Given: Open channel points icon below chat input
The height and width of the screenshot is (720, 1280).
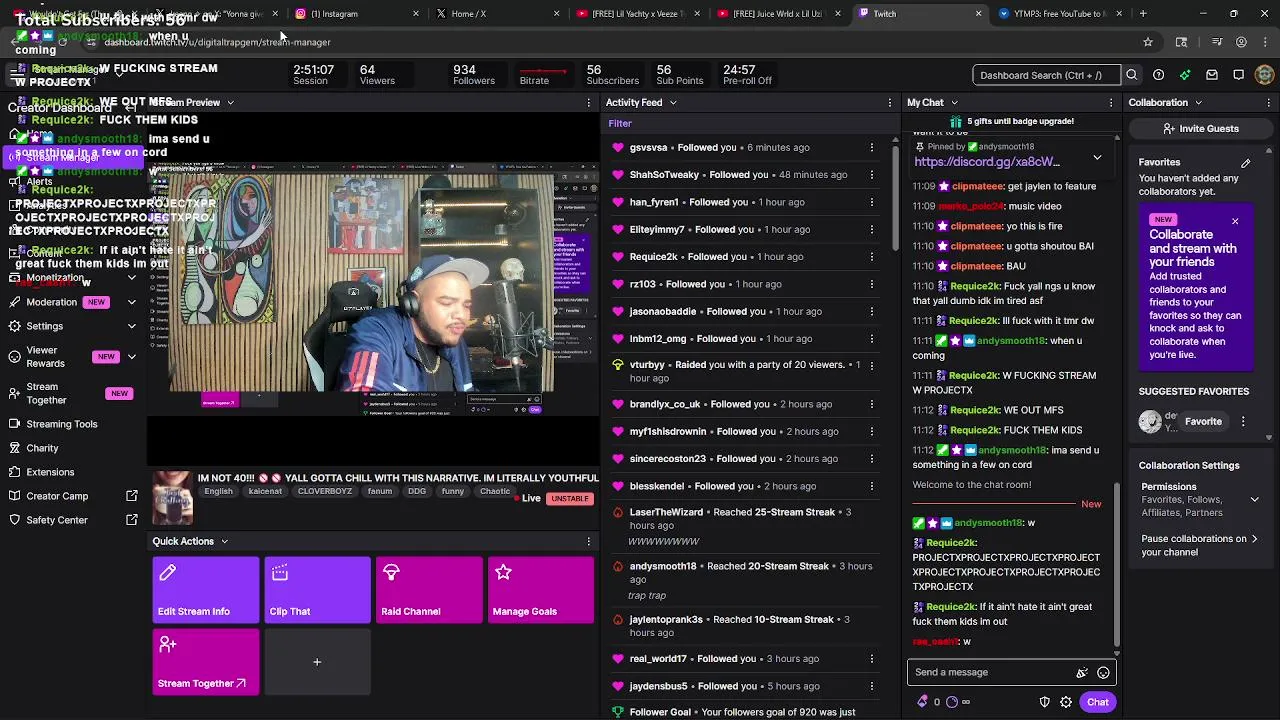Looking at the screenshot, I should (951, 702).
